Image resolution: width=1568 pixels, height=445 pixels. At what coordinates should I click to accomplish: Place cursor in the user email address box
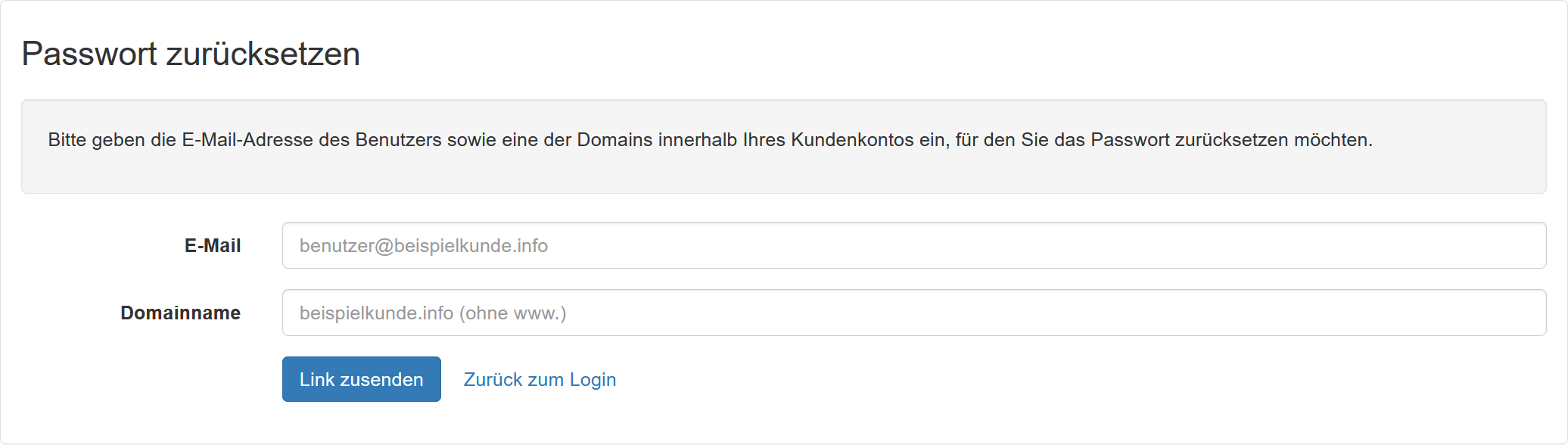[913, 245]
